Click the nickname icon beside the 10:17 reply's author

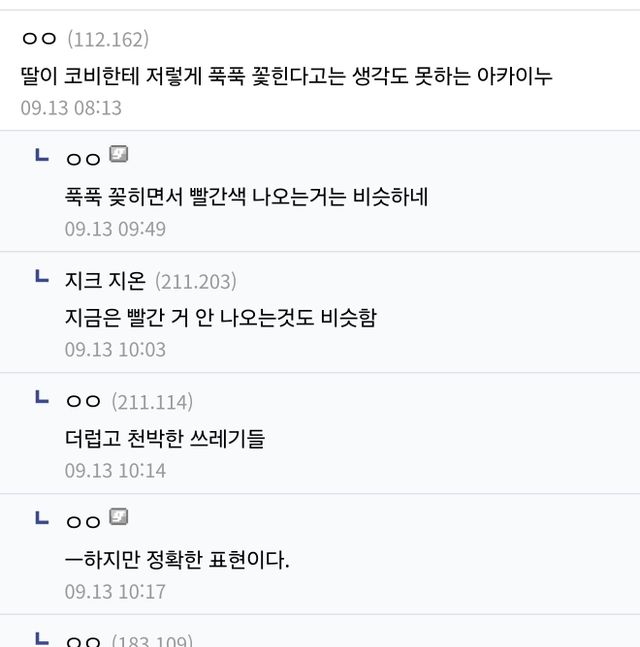coord(119,518)
